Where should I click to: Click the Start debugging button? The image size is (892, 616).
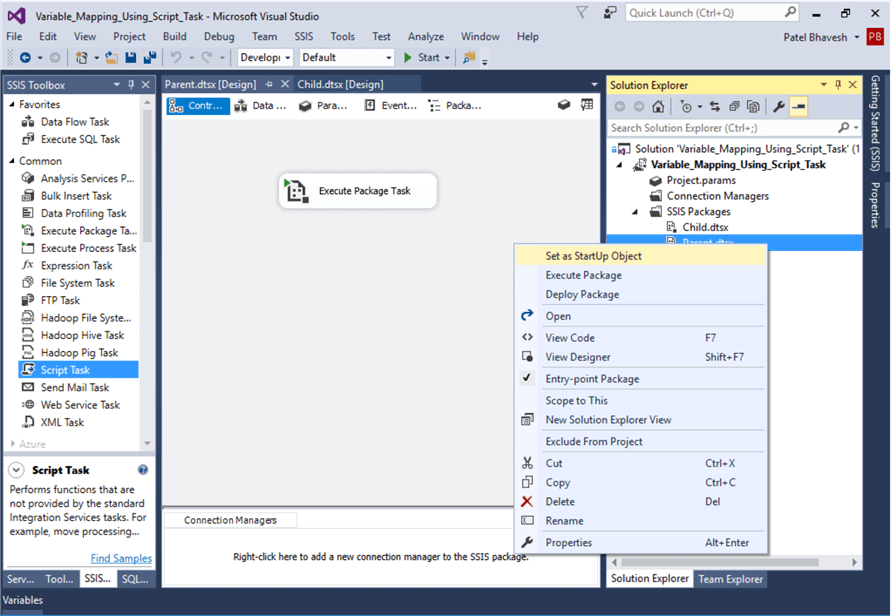coord(422,57)
